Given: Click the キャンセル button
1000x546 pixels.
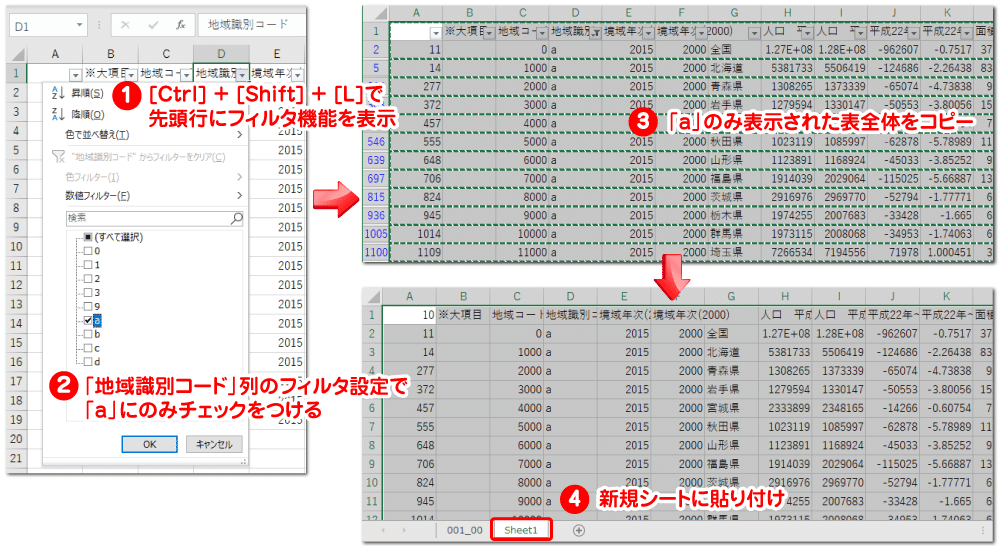Looking at the screenshot, I should (x=214, y=444).
